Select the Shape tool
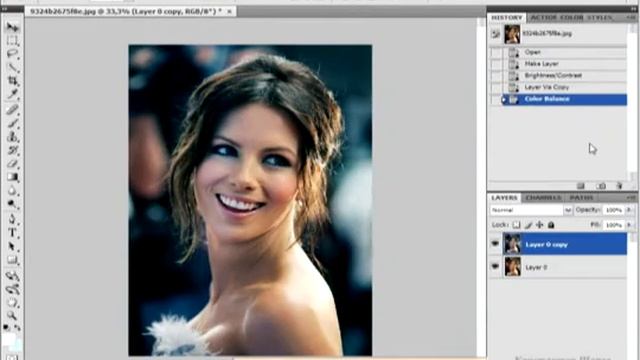 click(12, 260)
